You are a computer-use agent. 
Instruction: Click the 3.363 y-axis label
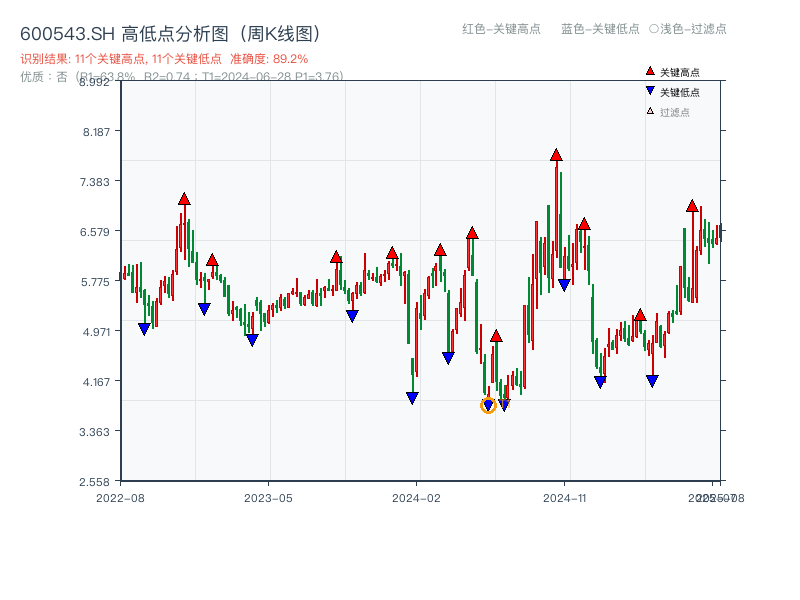(95, 432)
